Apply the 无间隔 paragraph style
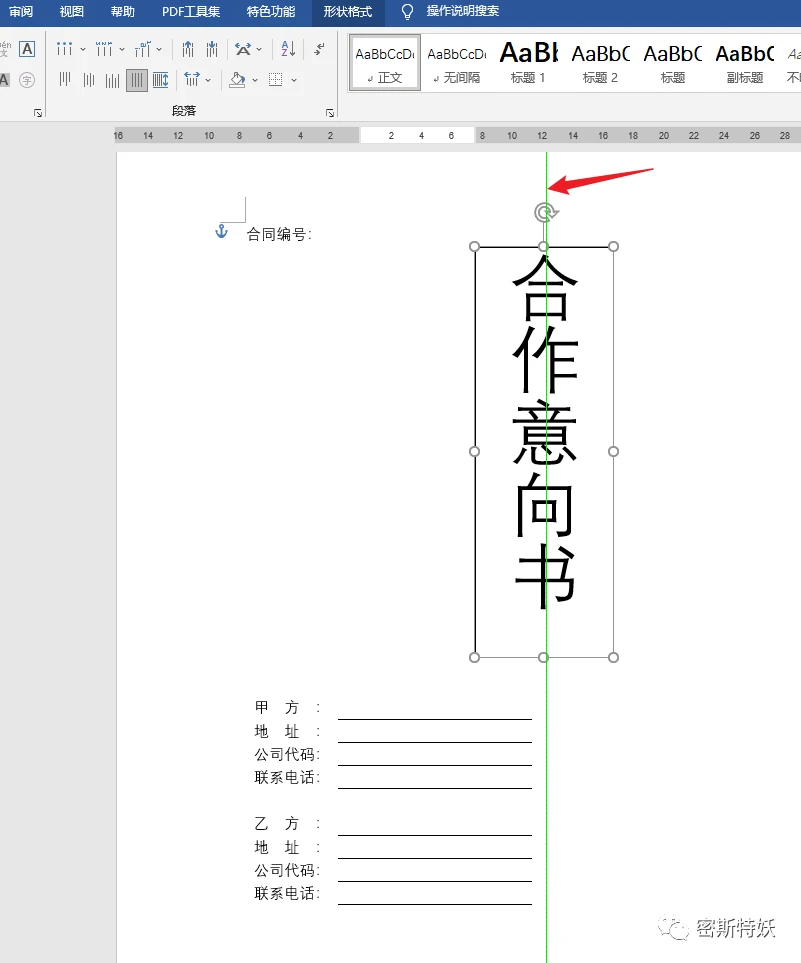 point(456,62)
